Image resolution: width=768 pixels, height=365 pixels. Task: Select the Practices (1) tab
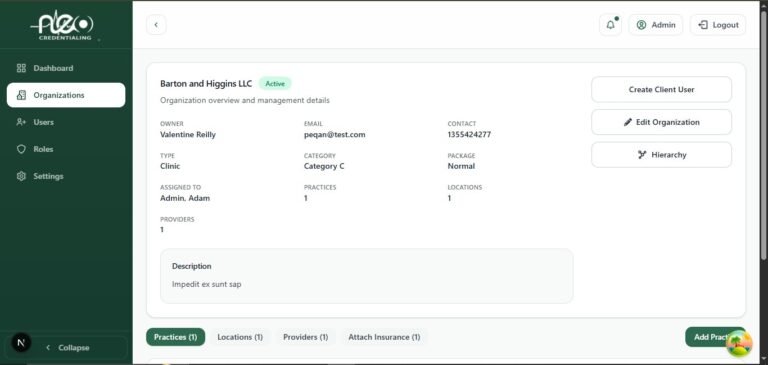coord(175,337)
